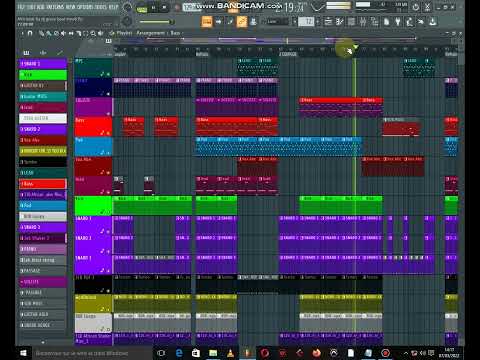
Task: Open the Channel rack view icon
Action: pos(351,22)
